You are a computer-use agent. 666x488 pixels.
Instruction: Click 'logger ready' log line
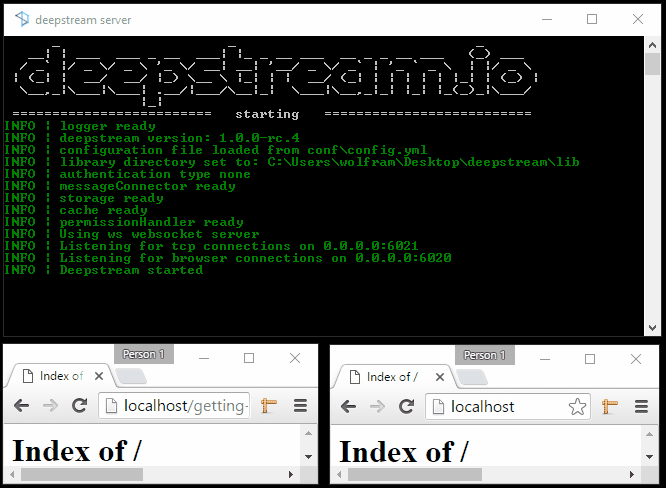pos(107,126)
